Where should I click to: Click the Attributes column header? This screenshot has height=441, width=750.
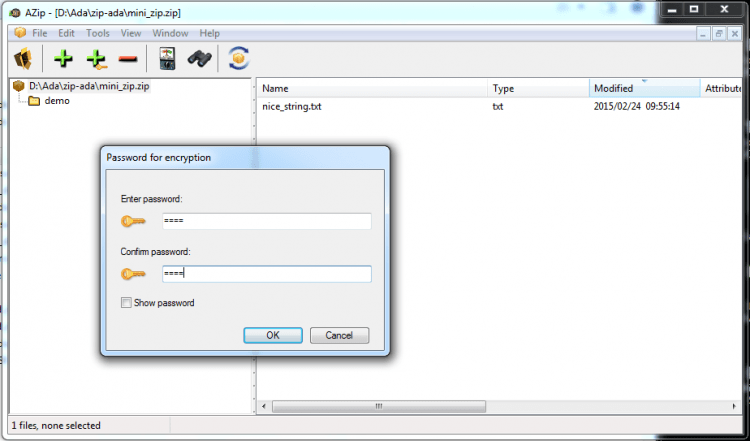click(721, 88)
